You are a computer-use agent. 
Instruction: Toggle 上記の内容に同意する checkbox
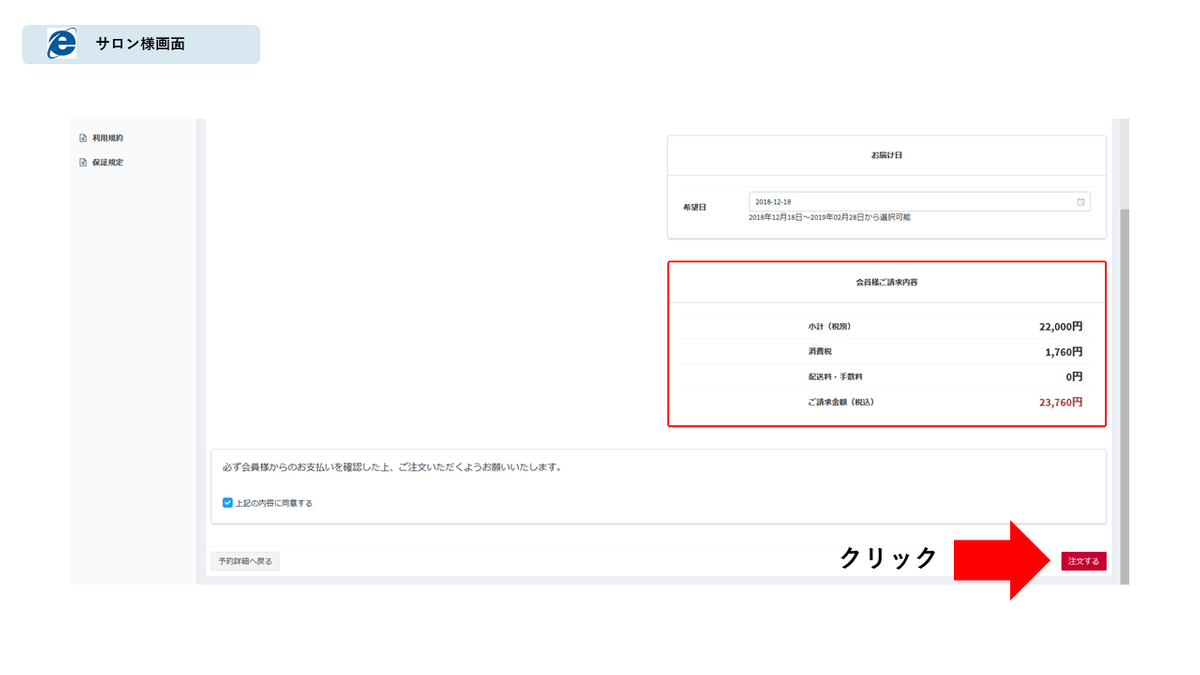click(x=228, y=503)
